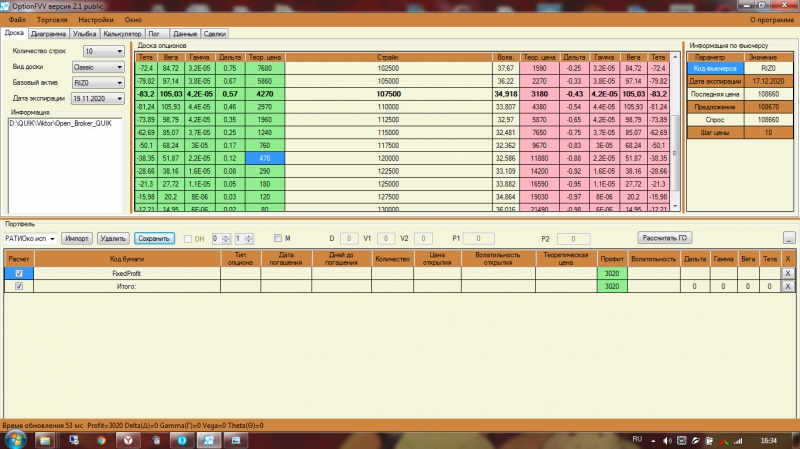This screenshot has height=449, width=800.
Task: Click the Удалить button
Action: click(x=113, y=238)
